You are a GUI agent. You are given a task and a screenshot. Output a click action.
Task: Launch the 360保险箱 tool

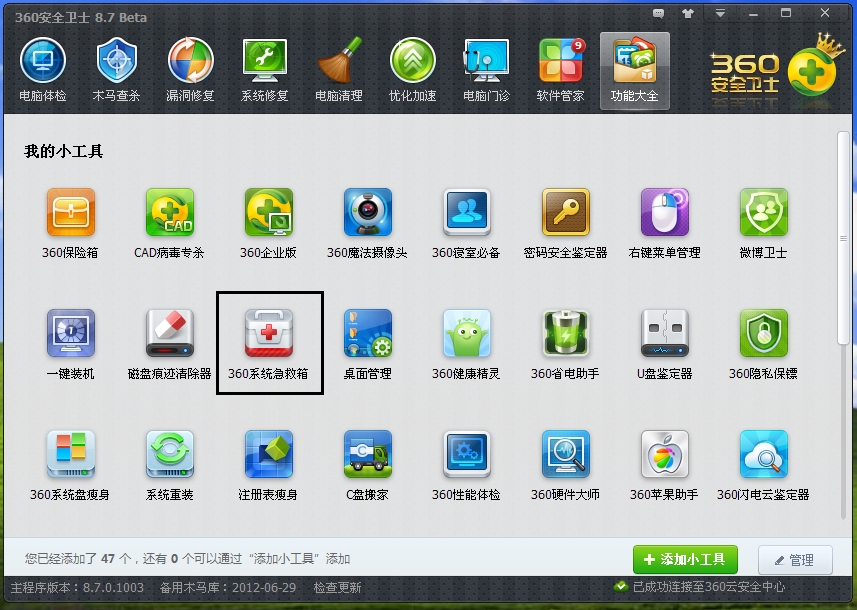(70, 213)
